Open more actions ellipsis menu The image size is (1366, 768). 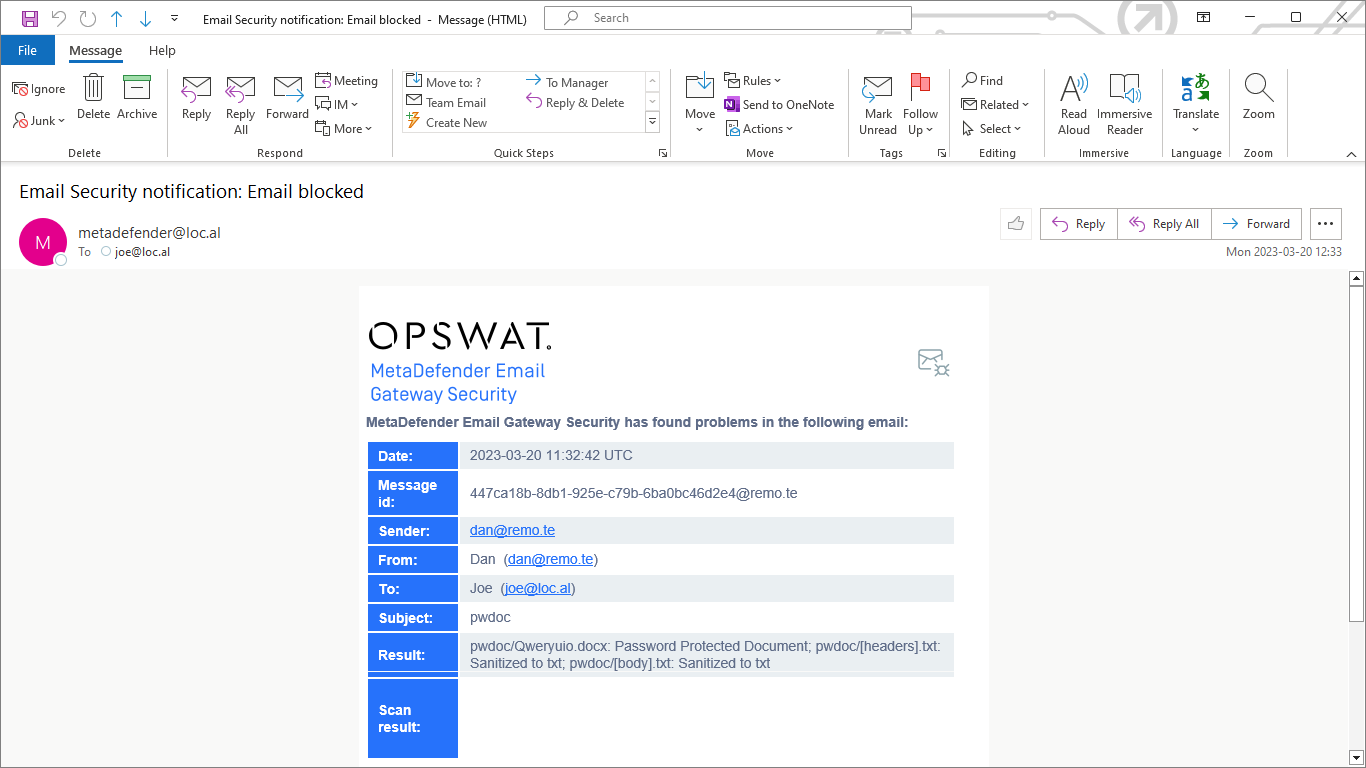click(x=1326, y=224)
